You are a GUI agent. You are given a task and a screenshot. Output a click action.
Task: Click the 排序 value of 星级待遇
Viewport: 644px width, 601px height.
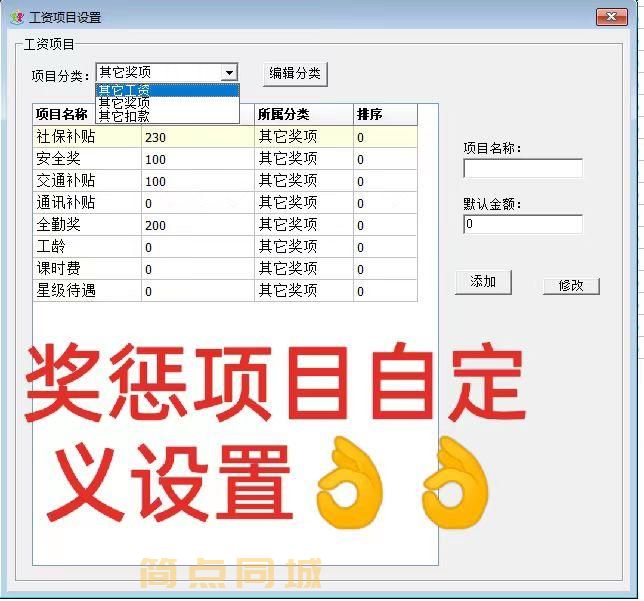(385, 291)
